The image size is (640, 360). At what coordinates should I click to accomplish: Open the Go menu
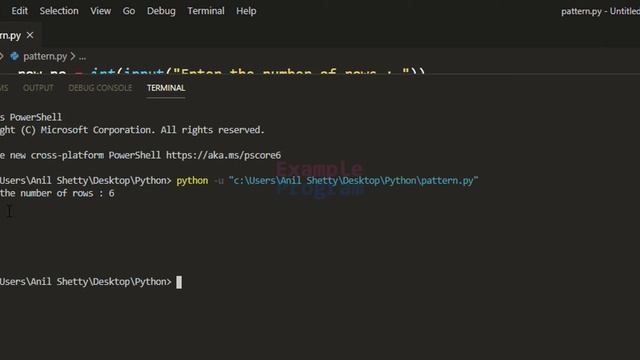coord(129,11)
